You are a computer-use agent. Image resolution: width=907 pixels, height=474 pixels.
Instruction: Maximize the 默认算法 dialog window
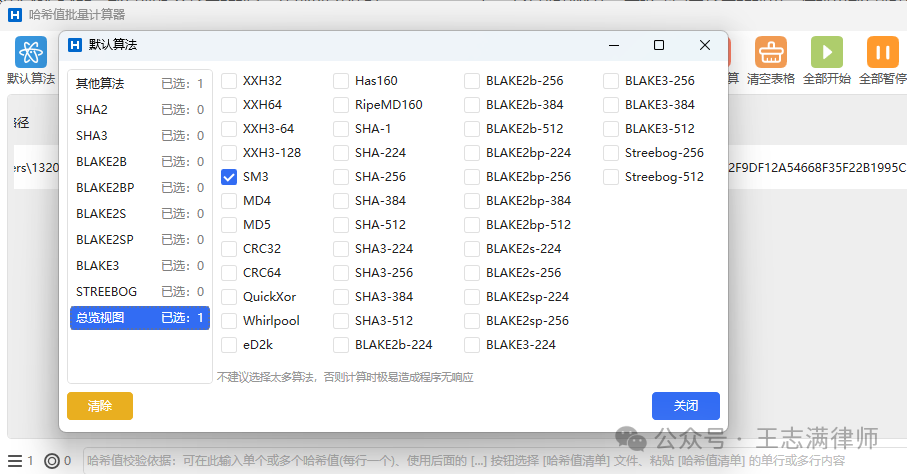click(x=659, y=45)
